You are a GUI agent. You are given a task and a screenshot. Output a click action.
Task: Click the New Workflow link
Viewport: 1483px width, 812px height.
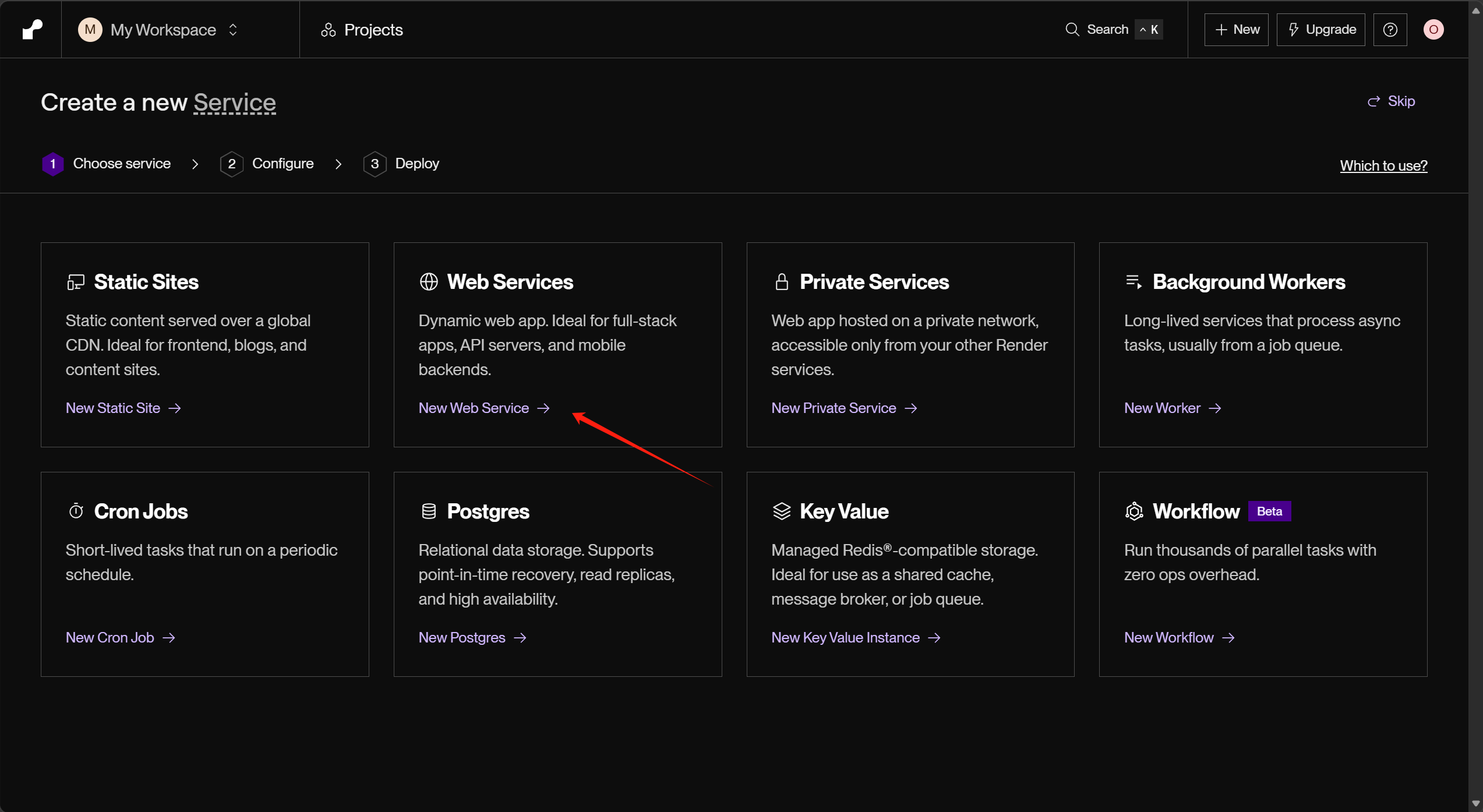click(x=1180, y=638)
